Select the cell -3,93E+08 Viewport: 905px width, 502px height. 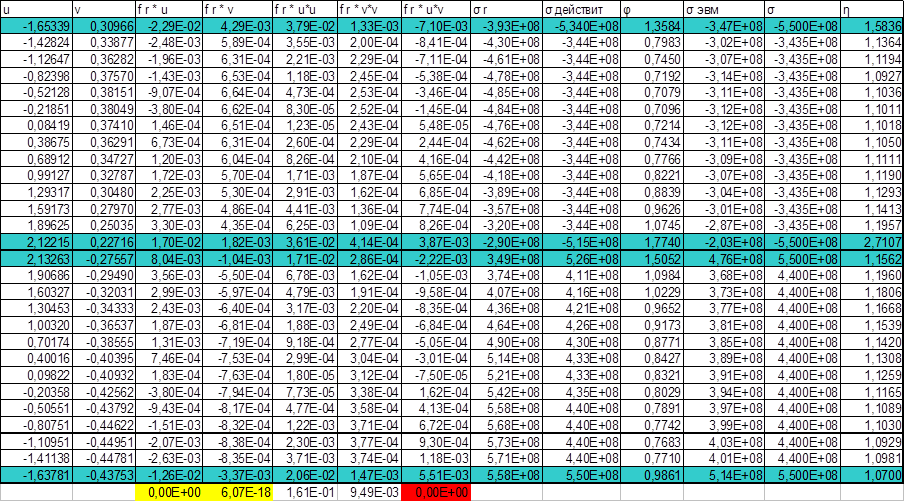[x=506, y=26]
